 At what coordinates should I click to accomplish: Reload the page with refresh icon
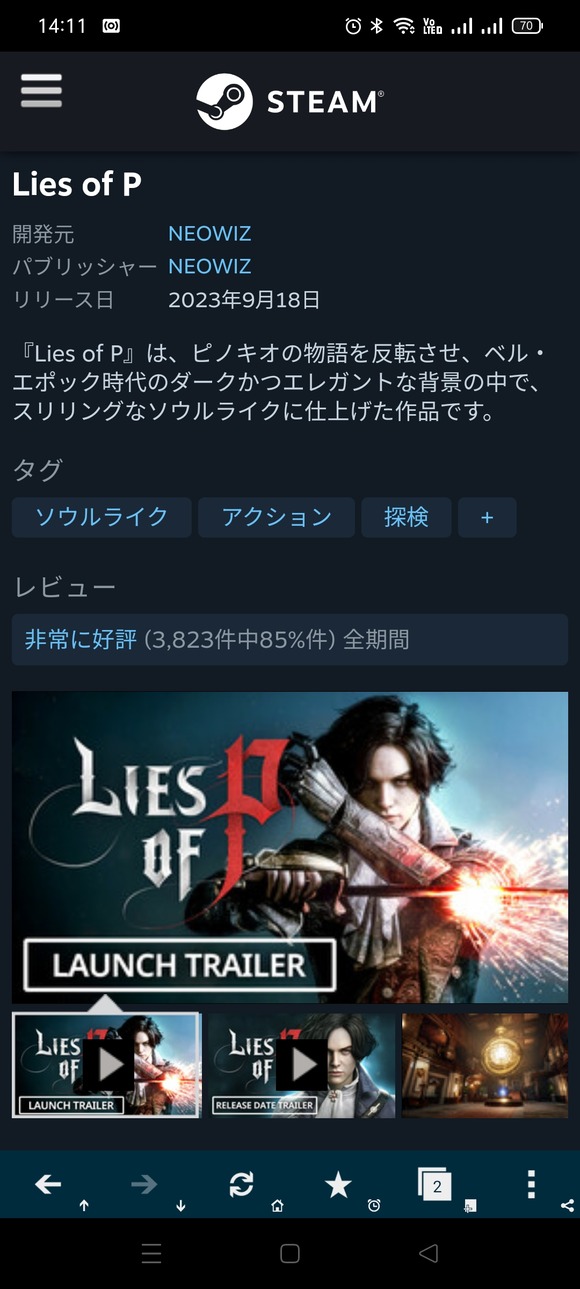coord(241,1185)
